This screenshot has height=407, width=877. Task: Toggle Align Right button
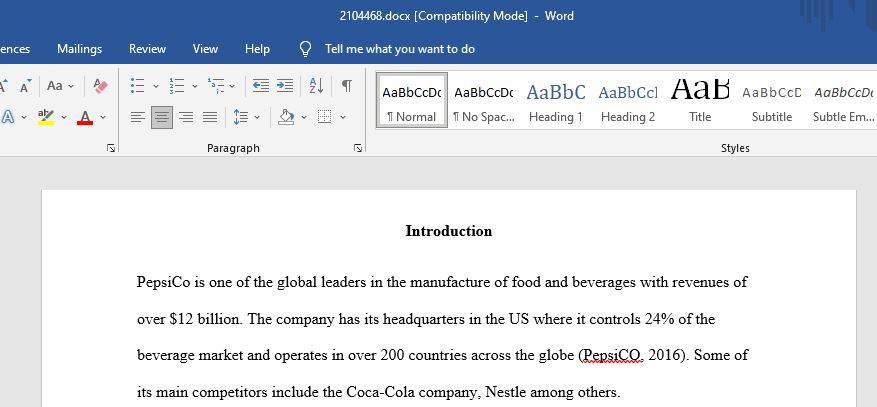coord(186,117)
